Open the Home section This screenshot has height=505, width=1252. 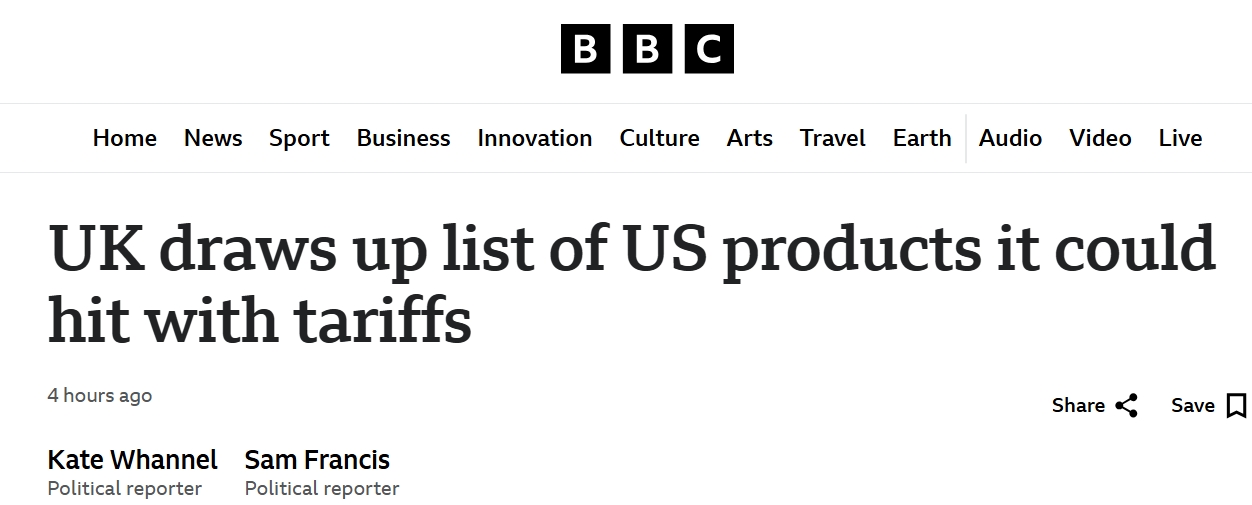(x=125, y=138)
